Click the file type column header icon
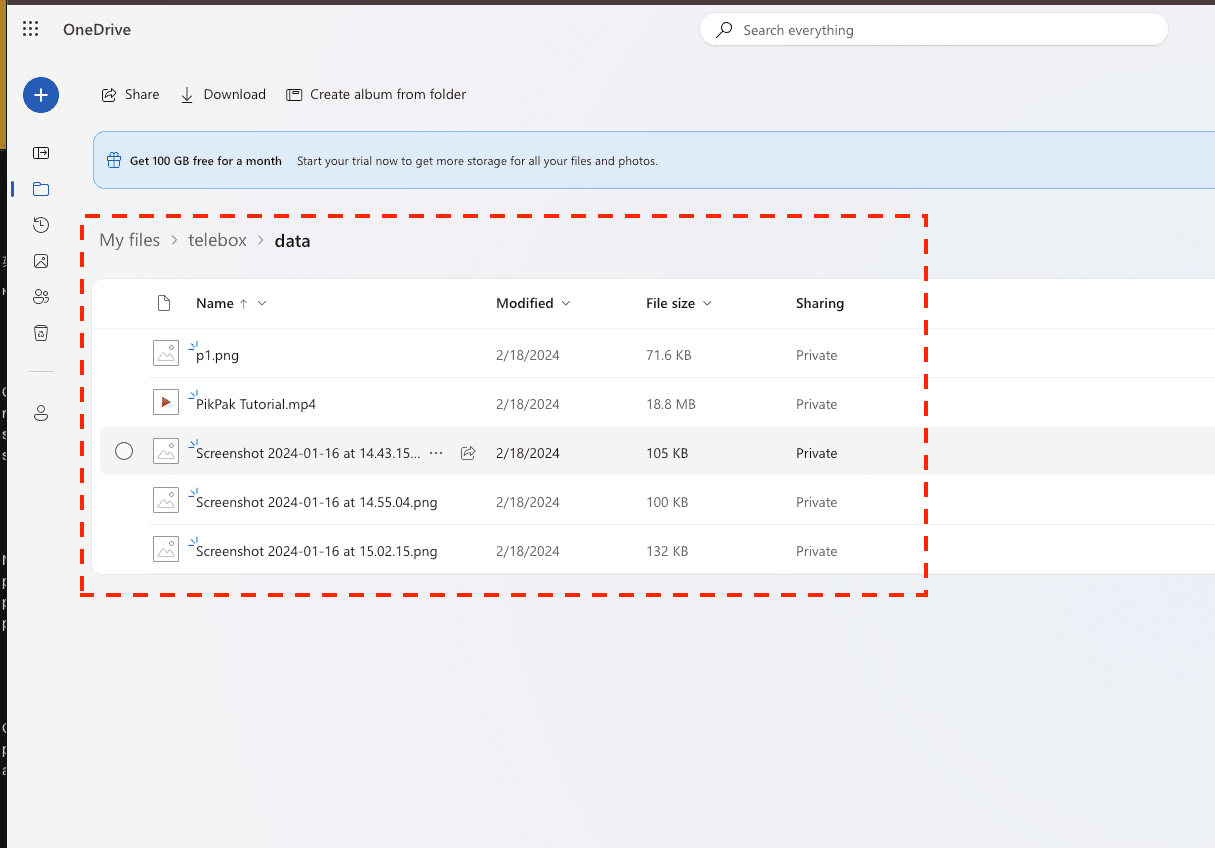Screen dimensions: 1215x848 click(165, 303)
